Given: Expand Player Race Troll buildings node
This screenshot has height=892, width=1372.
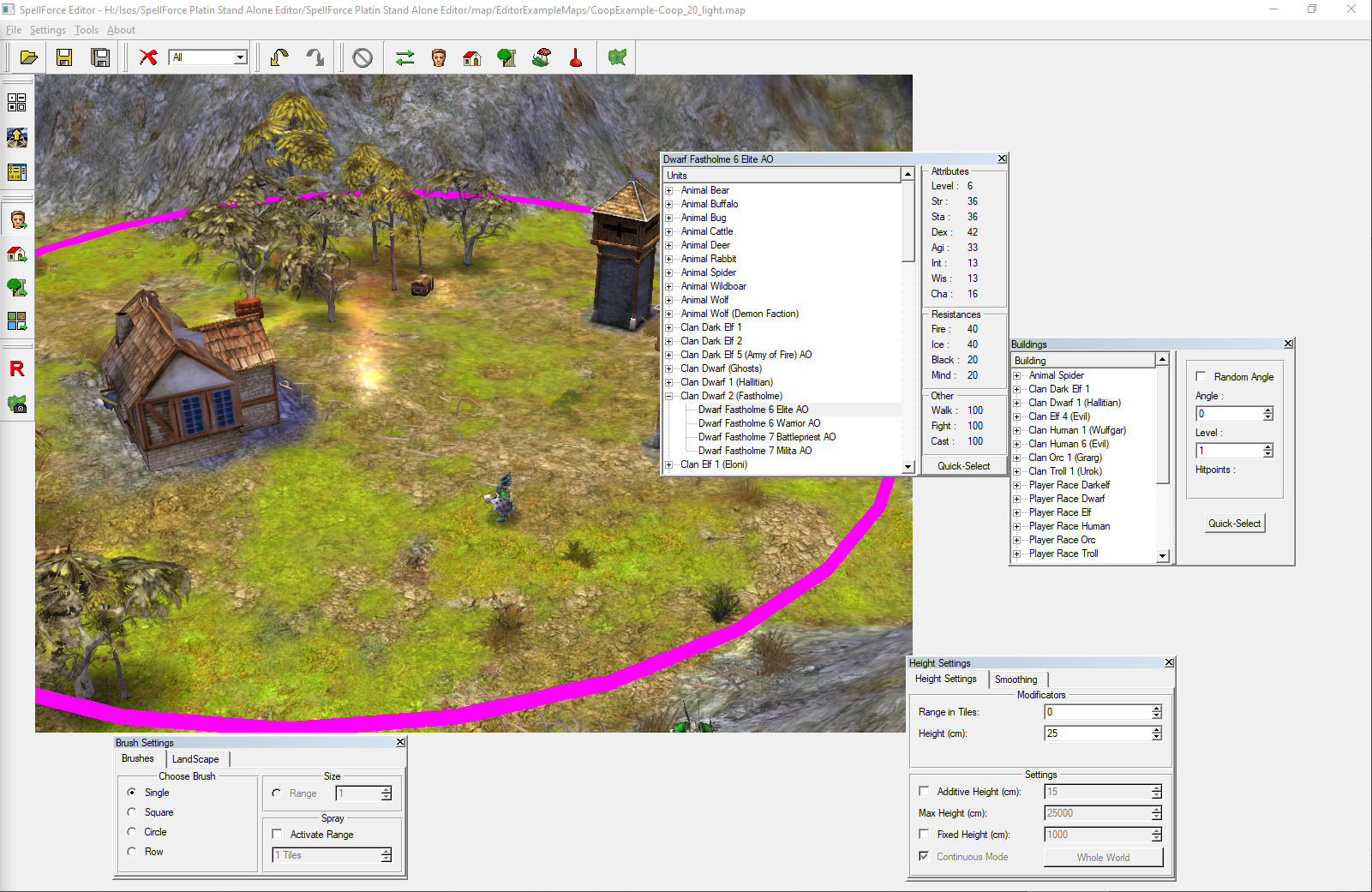Looking at the screenshot, I should 1017,554.
